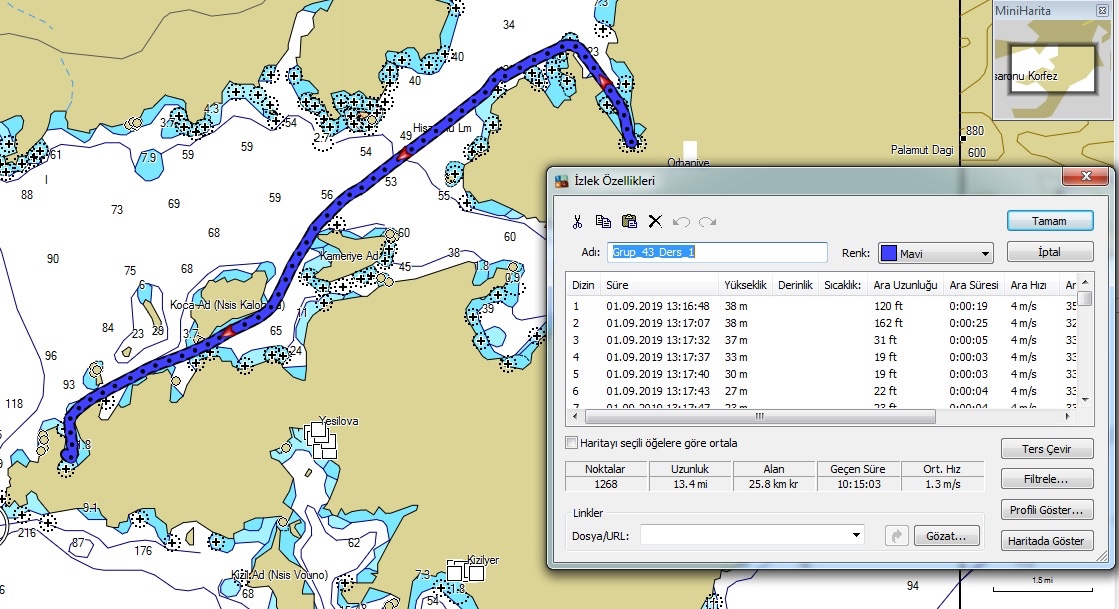Enable Haritayı seçili öğelere göre ortala checkbox

[572, 443]
